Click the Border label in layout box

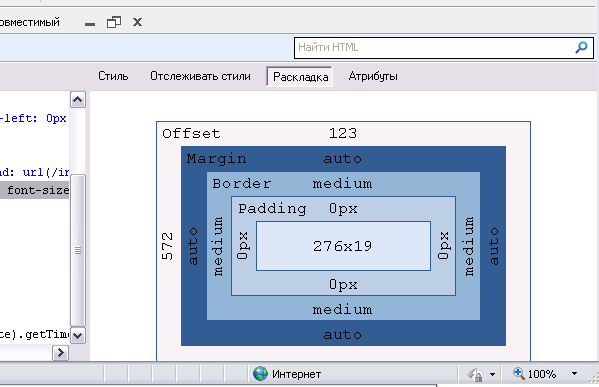tap(242, 184)
